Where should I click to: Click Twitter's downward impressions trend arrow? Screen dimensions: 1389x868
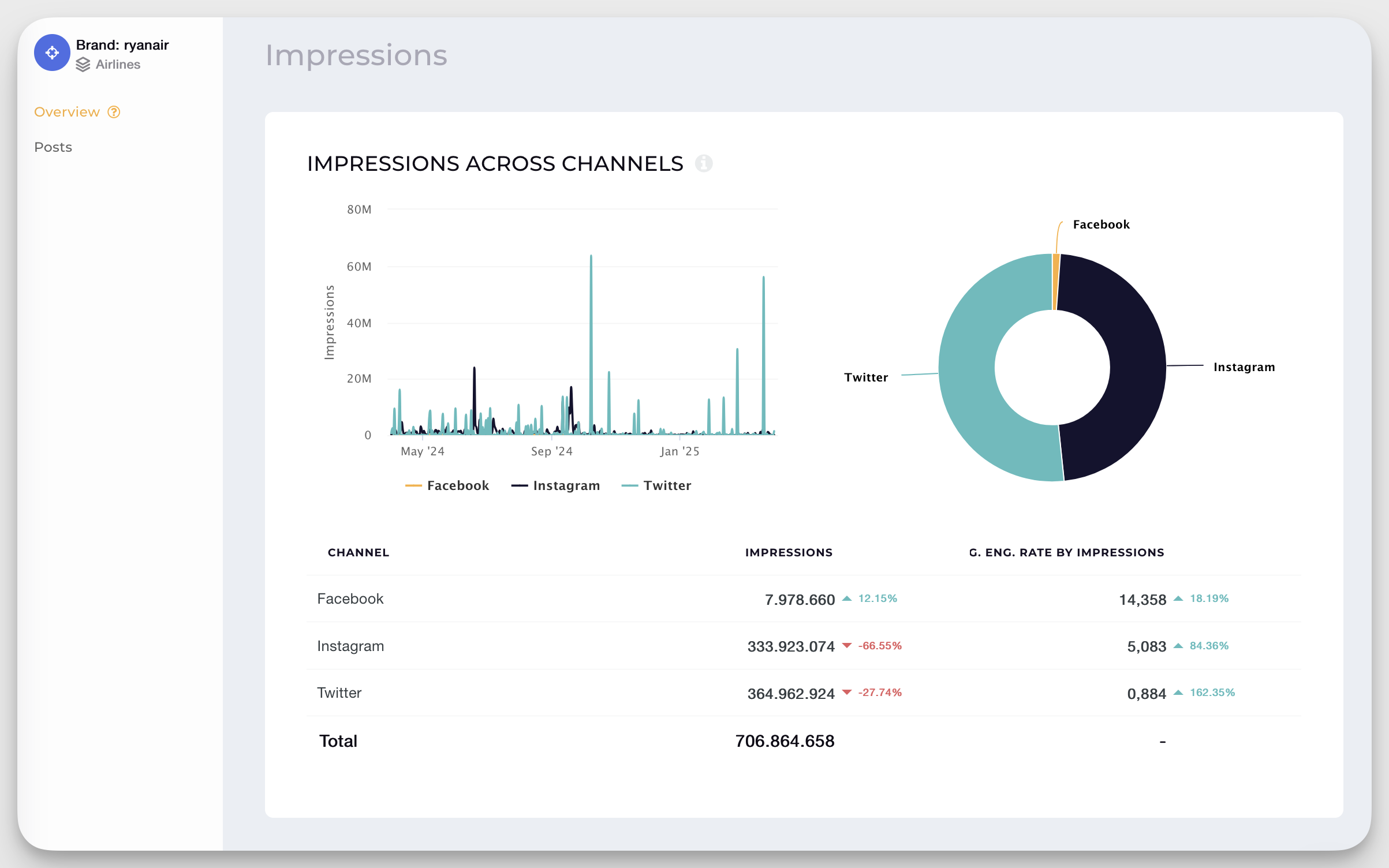coord(846,693)
